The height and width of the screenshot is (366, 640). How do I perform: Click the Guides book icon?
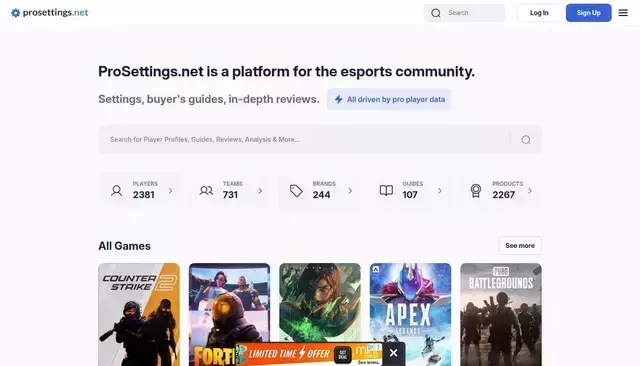(x=386, y=191)
